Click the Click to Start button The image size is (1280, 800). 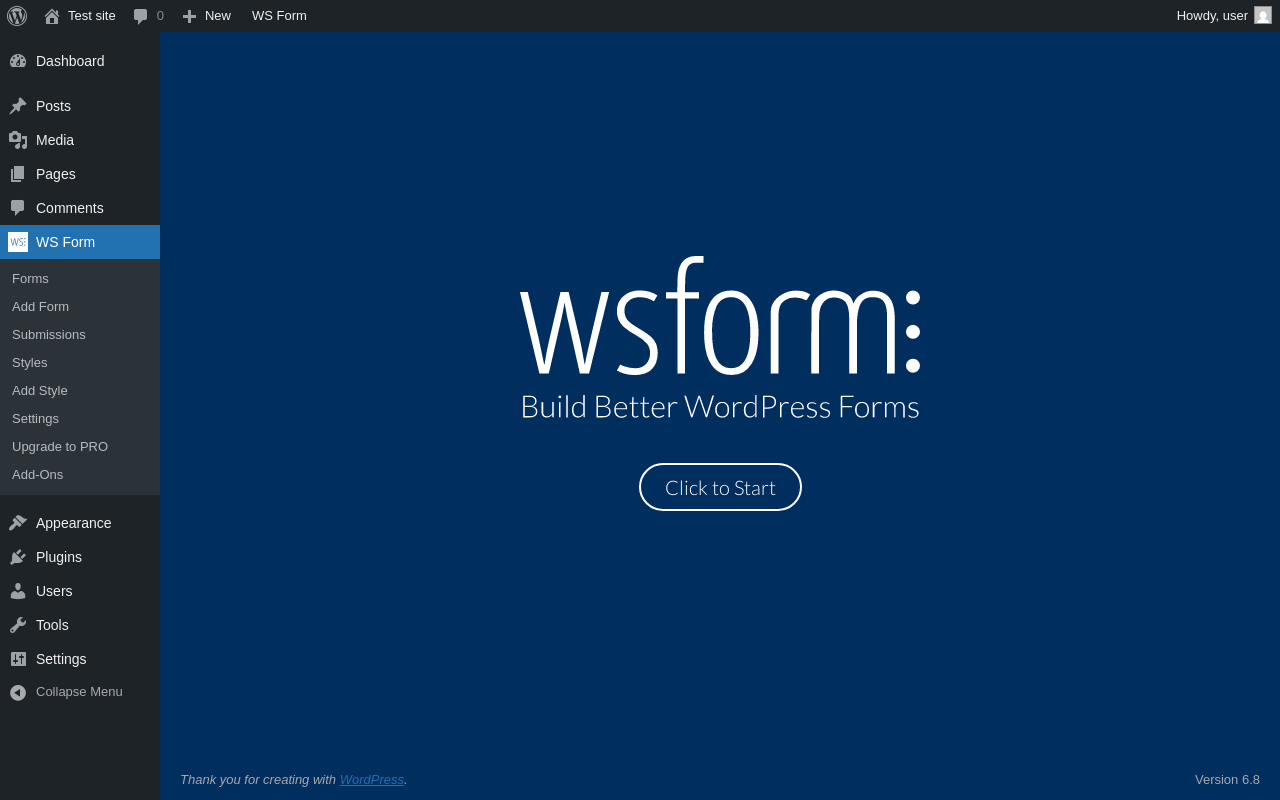point(720,487)
